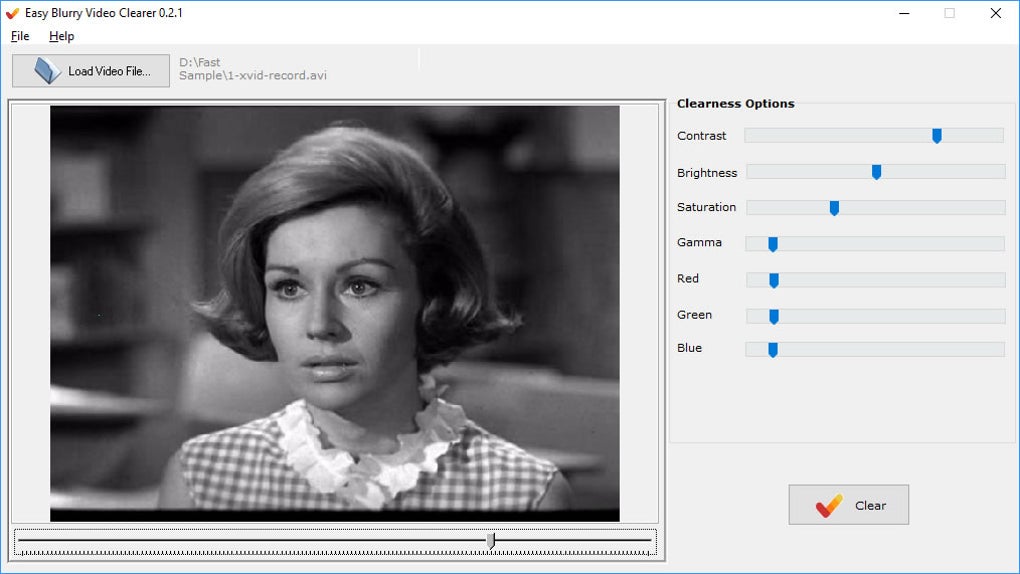Click the Gamma label
Image resolution: width=1020 pixels, height=574 pixels.
pos(699,242)
